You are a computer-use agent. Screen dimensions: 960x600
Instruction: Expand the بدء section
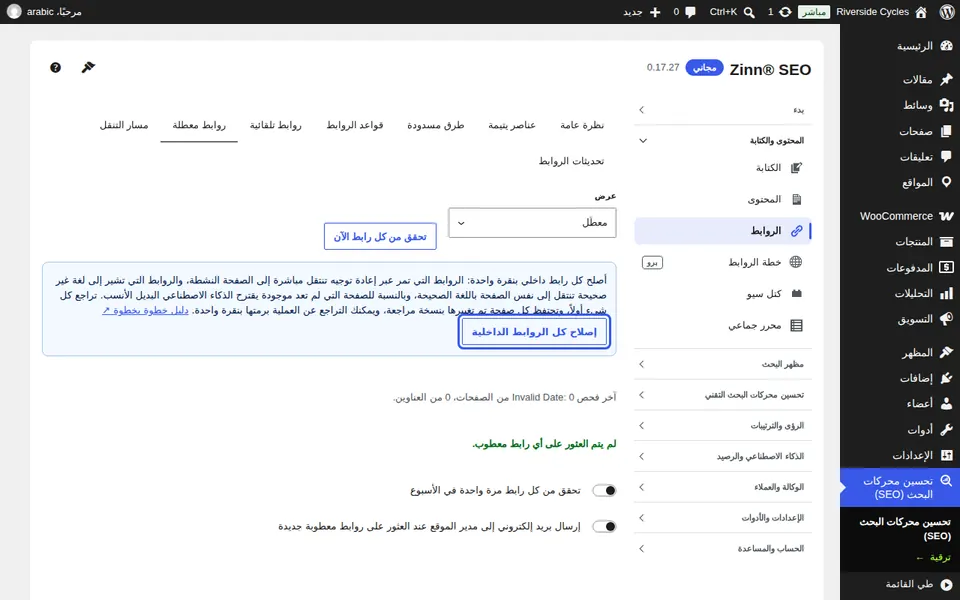723,110
